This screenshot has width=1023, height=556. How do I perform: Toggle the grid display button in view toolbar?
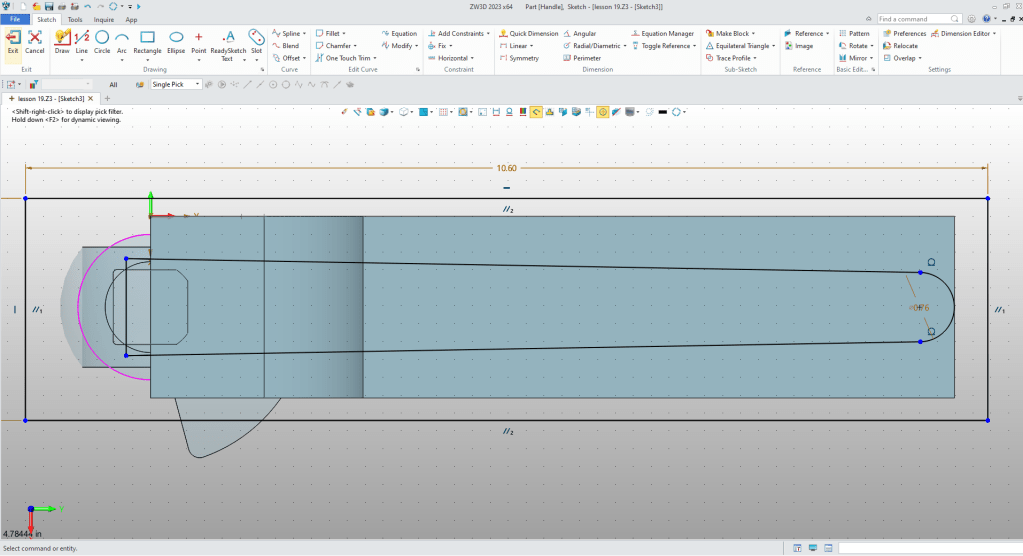(x=444, y=112)
